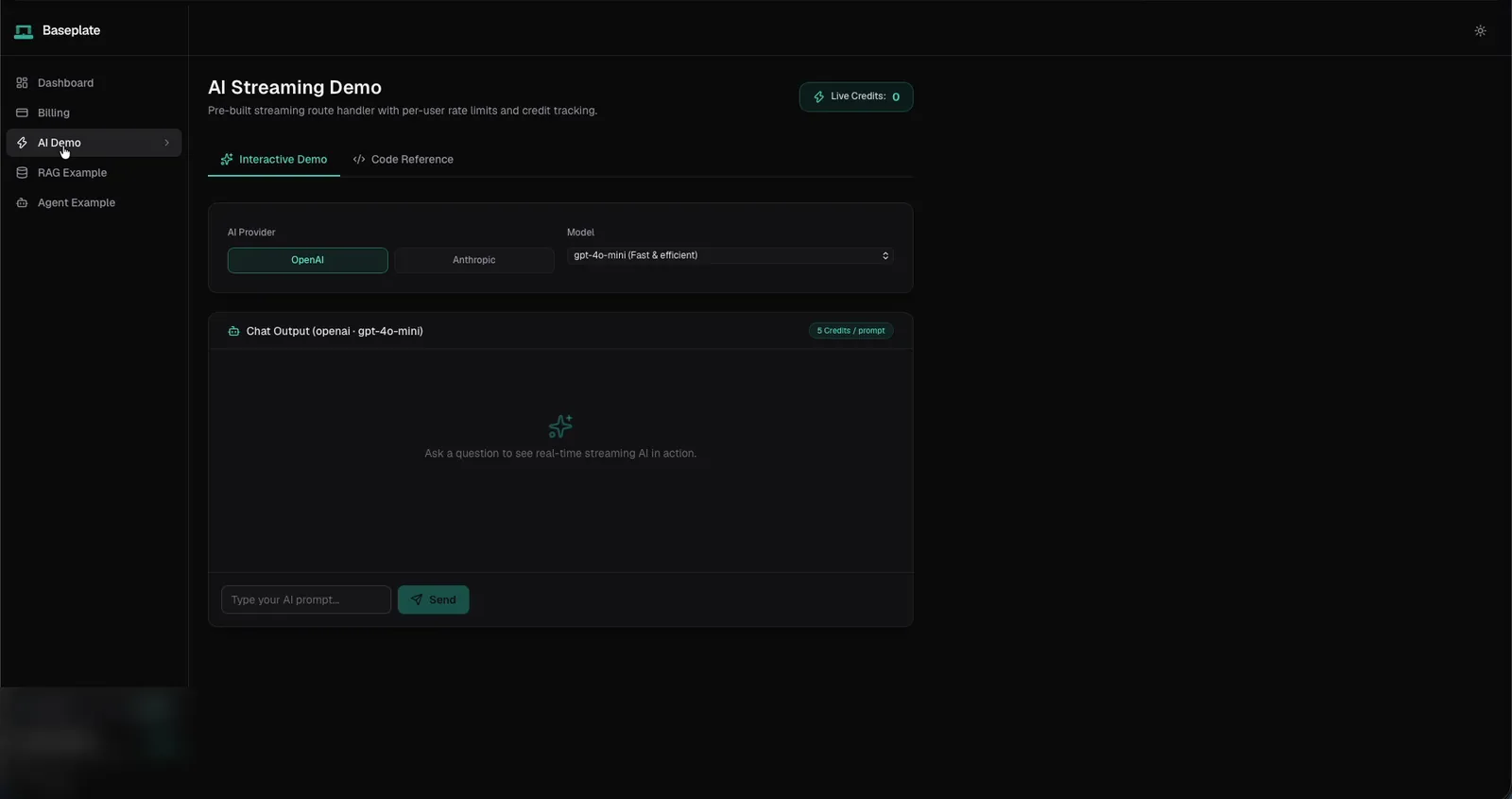Click the 5 Credits / prompt badge
This screenshot has width=1512, height=799.
point(850,331)
